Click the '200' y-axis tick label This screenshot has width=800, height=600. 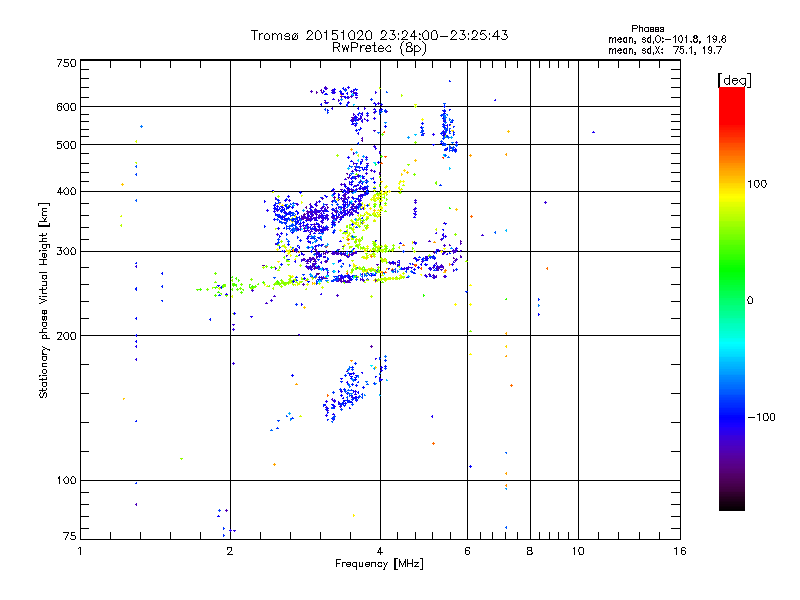click(66, 336)
